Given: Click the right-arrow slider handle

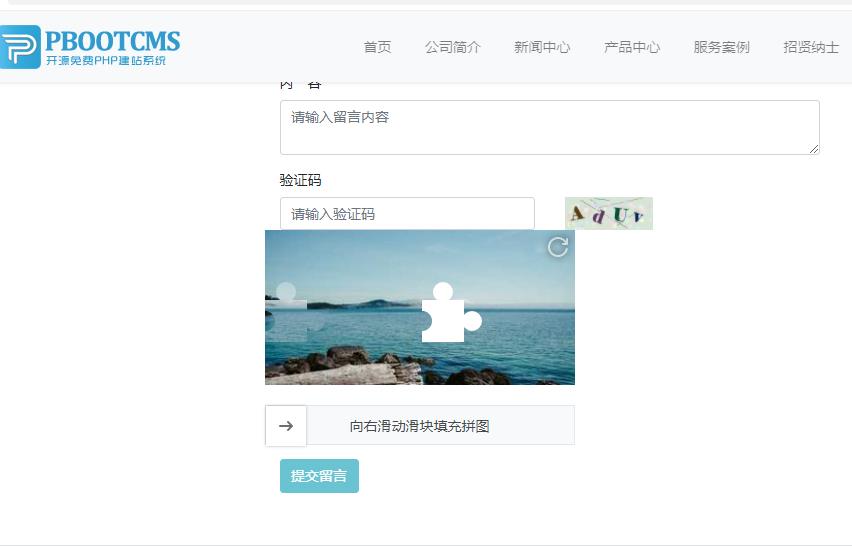Looking at the screenshot, I should coord(286,425).
